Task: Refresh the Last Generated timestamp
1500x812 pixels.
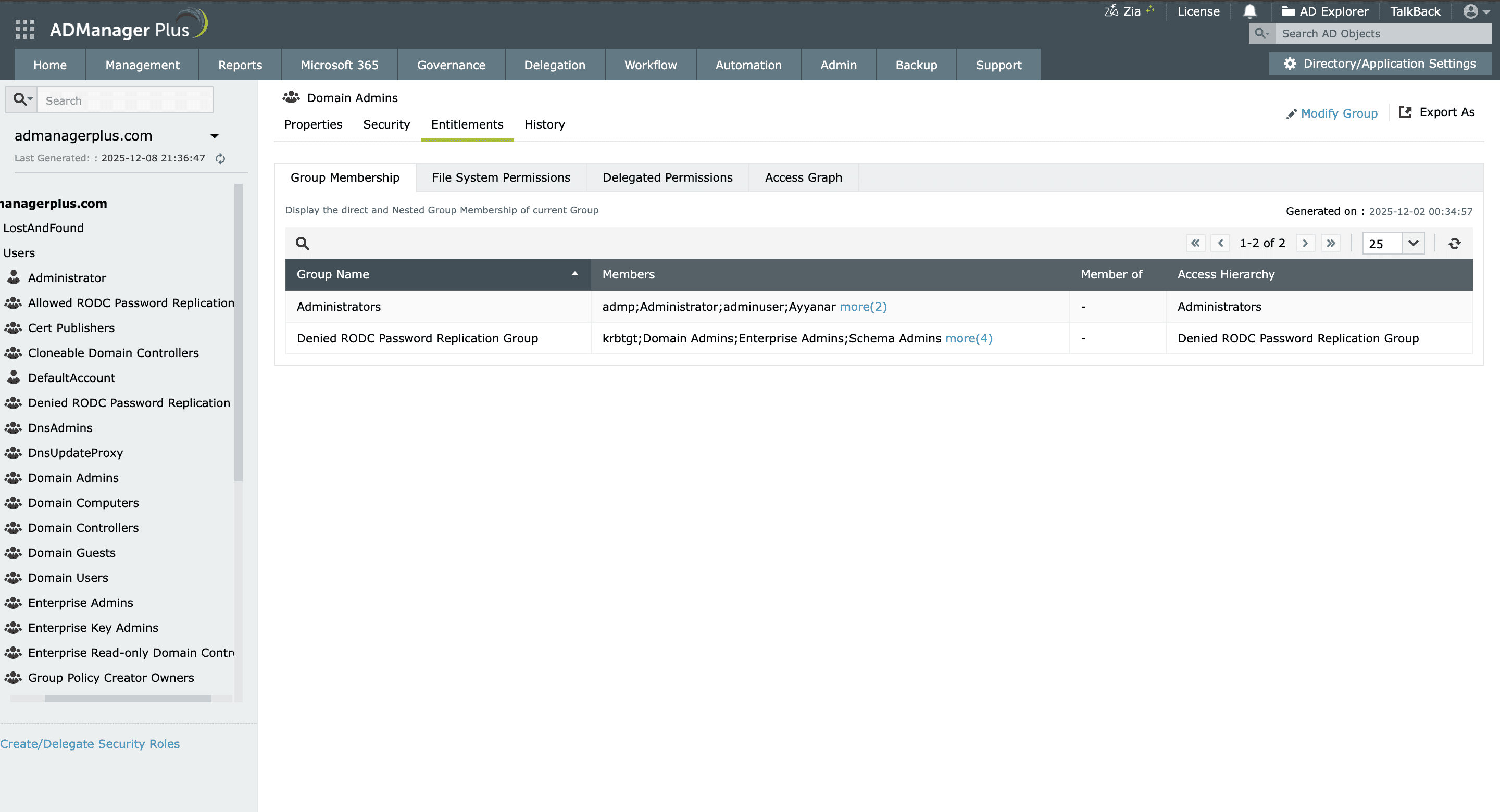Action: [x=221, y=158]
